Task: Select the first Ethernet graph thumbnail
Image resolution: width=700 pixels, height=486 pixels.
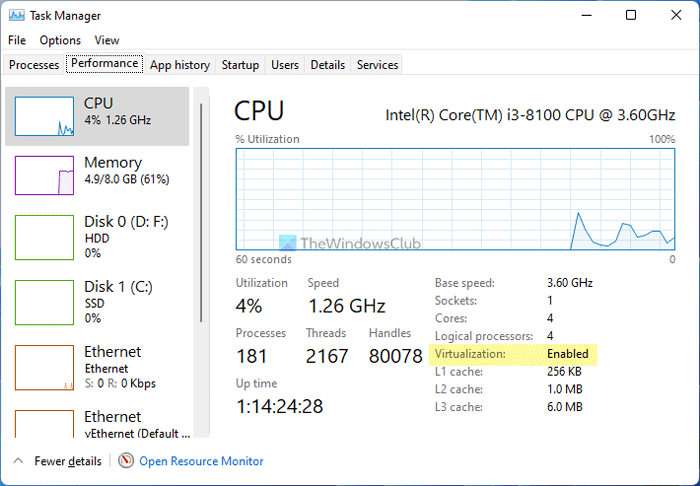Action: click(44, 368)
